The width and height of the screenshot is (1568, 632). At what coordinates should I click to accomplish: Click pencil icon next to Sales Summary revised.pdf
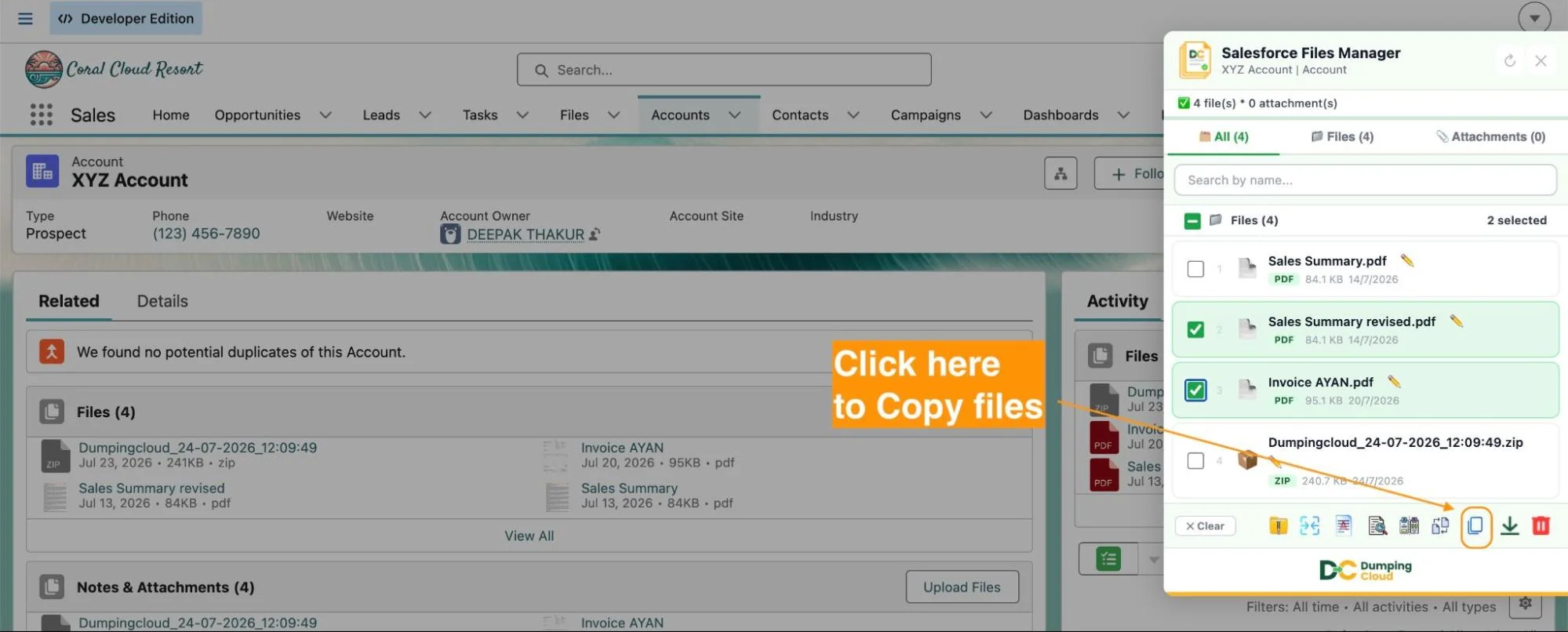tap(1456, 321)
